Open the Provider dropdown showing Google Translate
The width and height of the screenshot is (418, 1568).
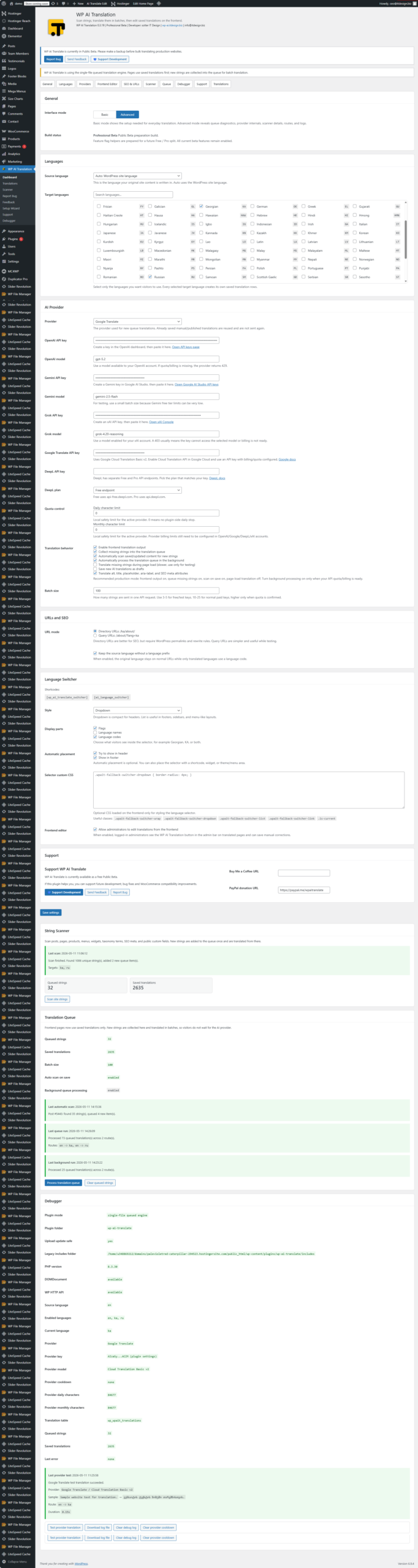click(137, 322)
